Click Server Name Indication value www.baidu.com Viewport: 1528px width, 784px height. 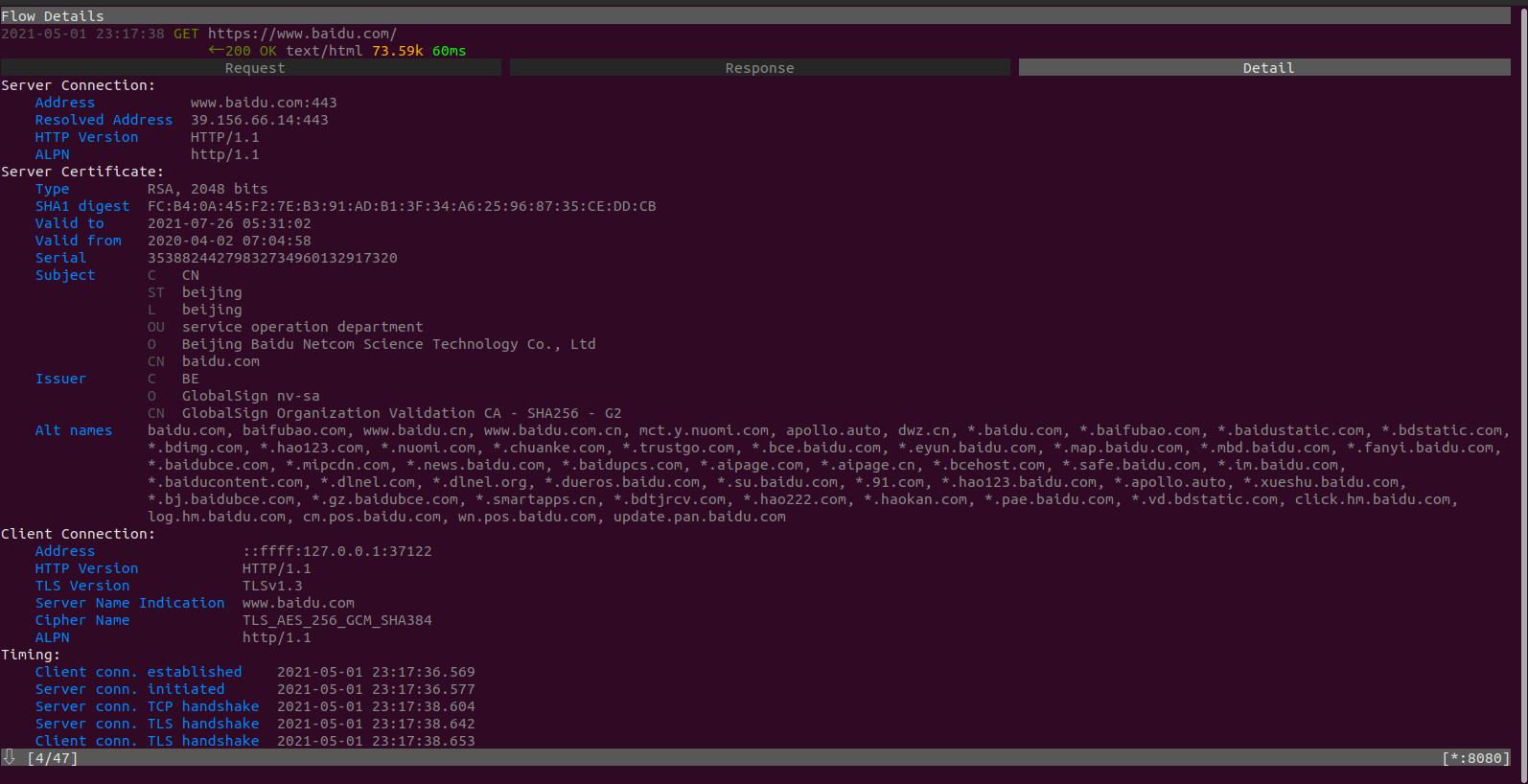pos(298,603)
